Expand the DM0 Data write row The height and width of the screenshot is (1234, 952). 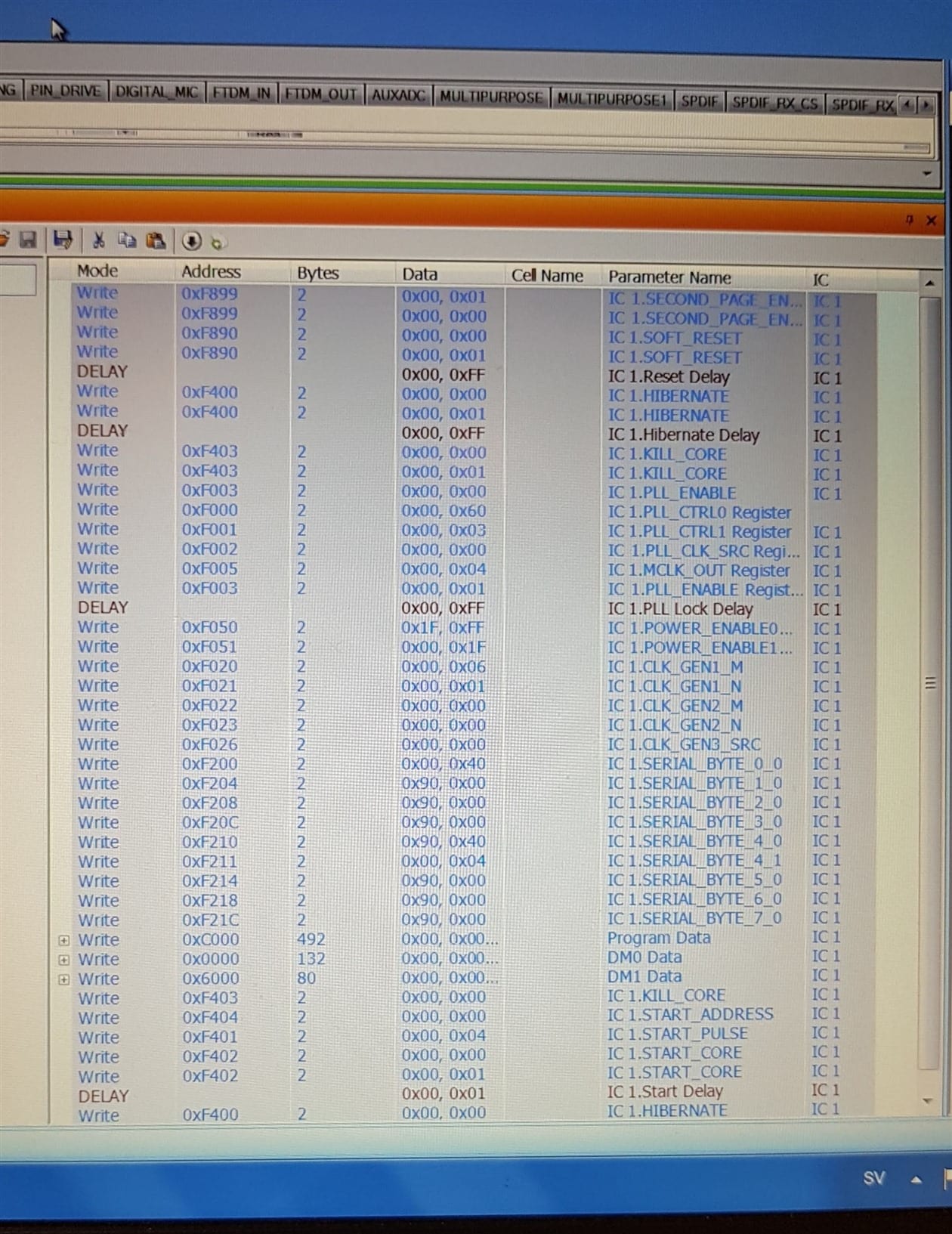click(x=64, y=960)
